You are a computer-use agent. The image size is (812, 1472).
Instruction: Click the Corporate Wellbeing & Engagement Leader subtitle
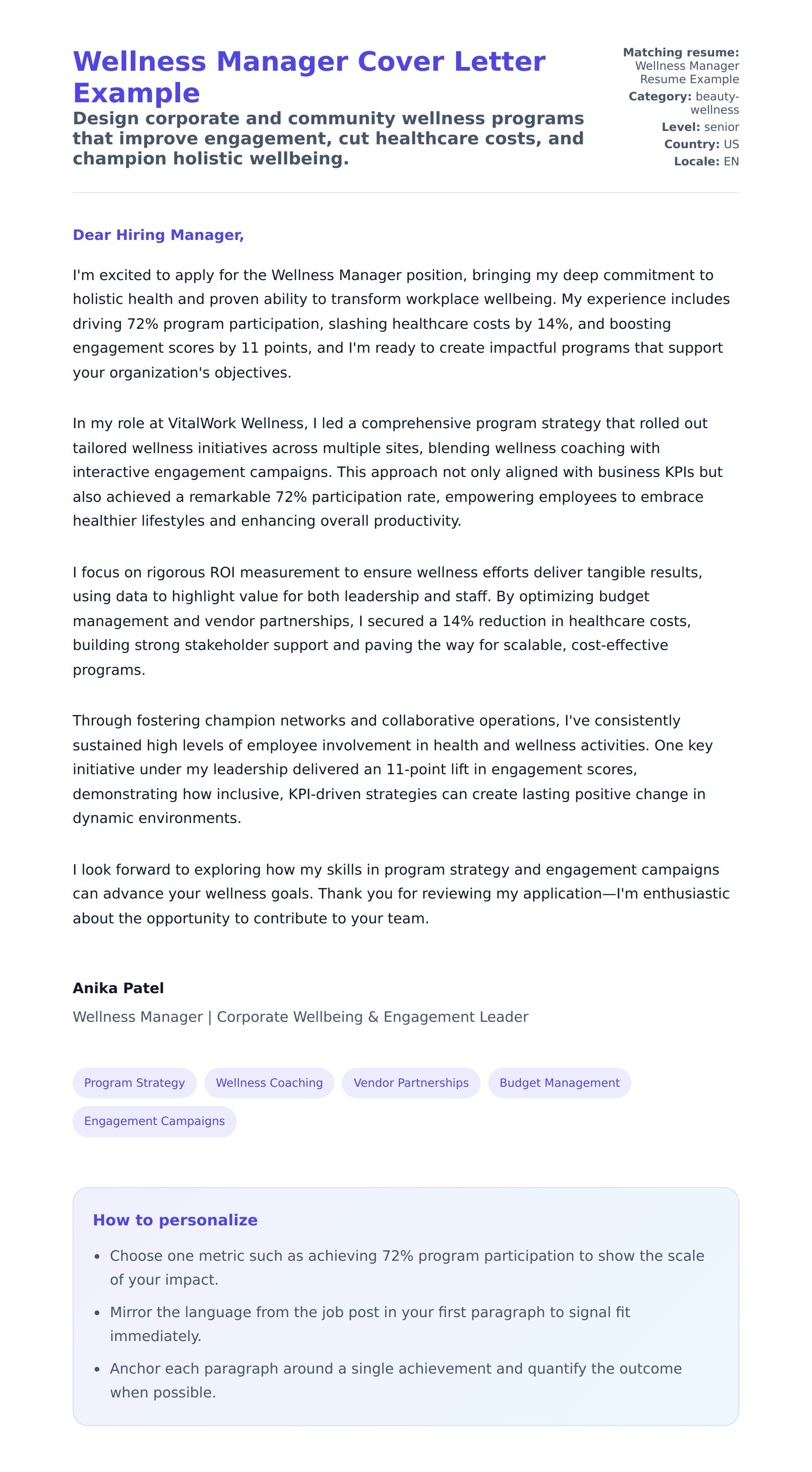[x=300, y=1017]
